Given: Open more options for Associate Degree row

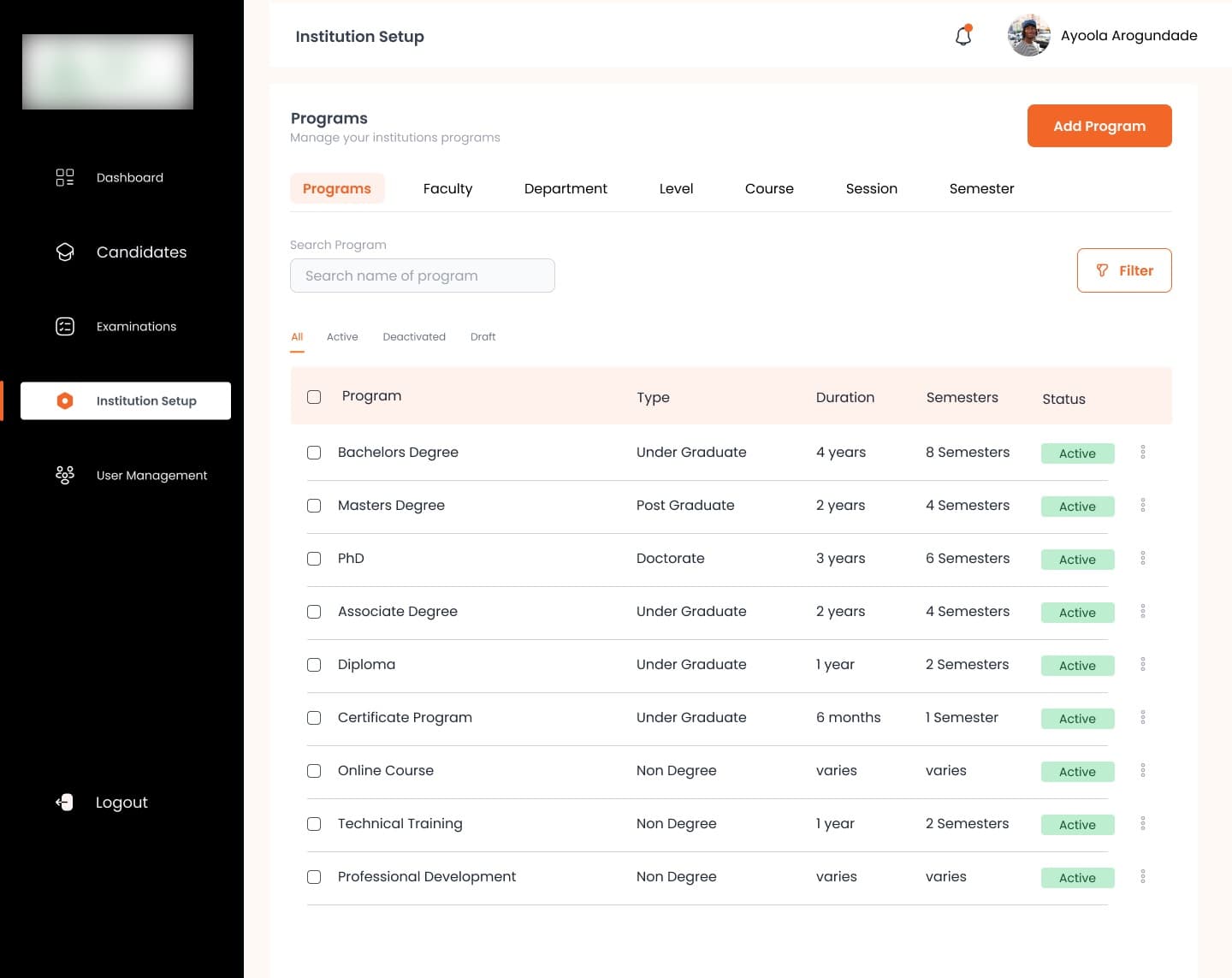Looking at the screenshot, I should point(1143,611).
